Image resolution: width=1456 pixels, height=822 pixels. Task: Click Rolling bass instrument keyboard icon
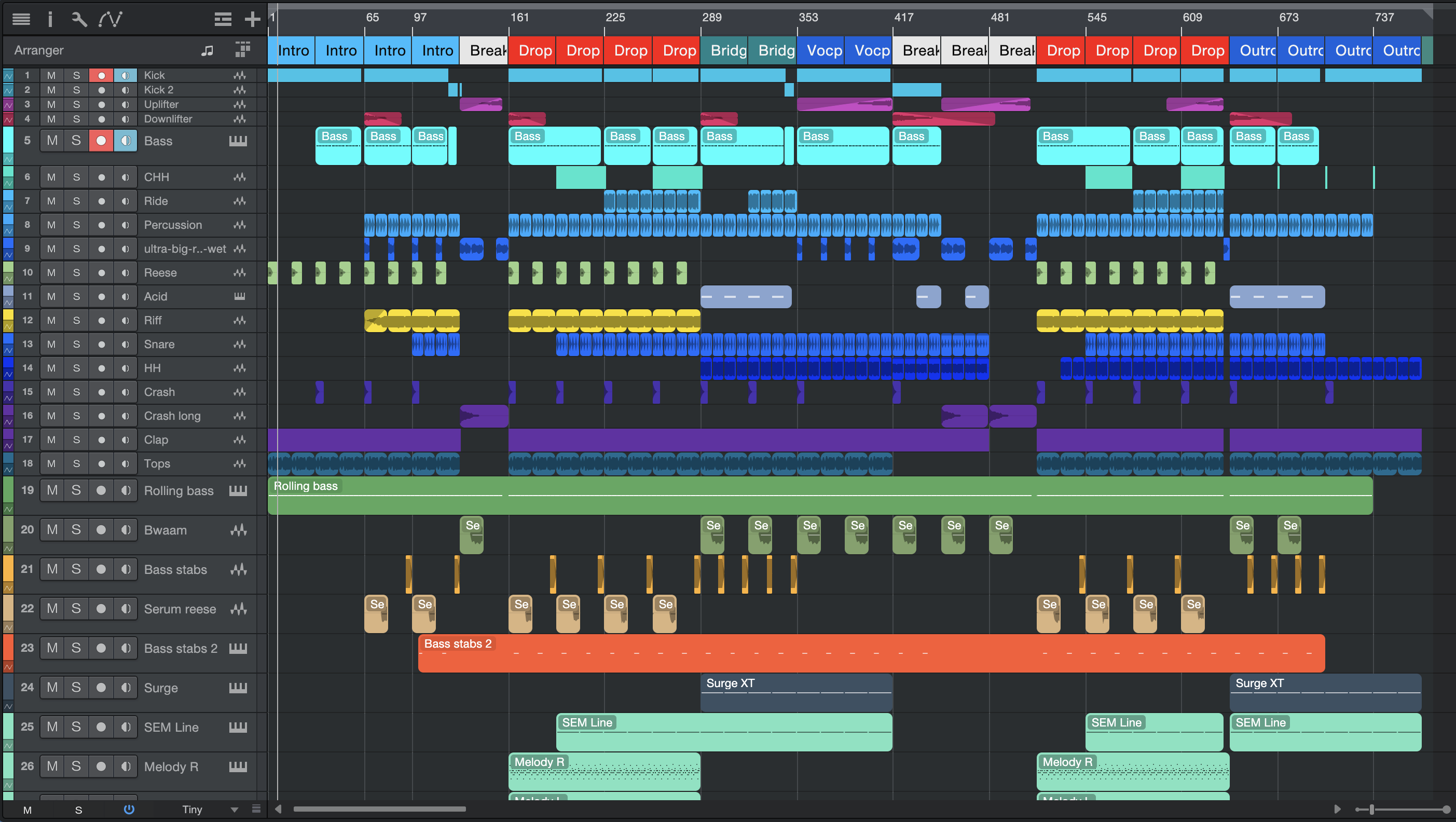238,490
